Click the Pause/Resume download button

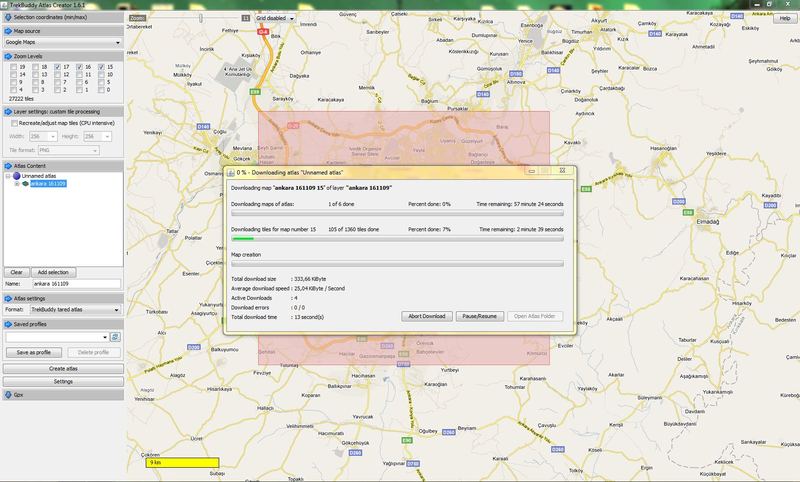pyautogui.click(x=480, y=316)
